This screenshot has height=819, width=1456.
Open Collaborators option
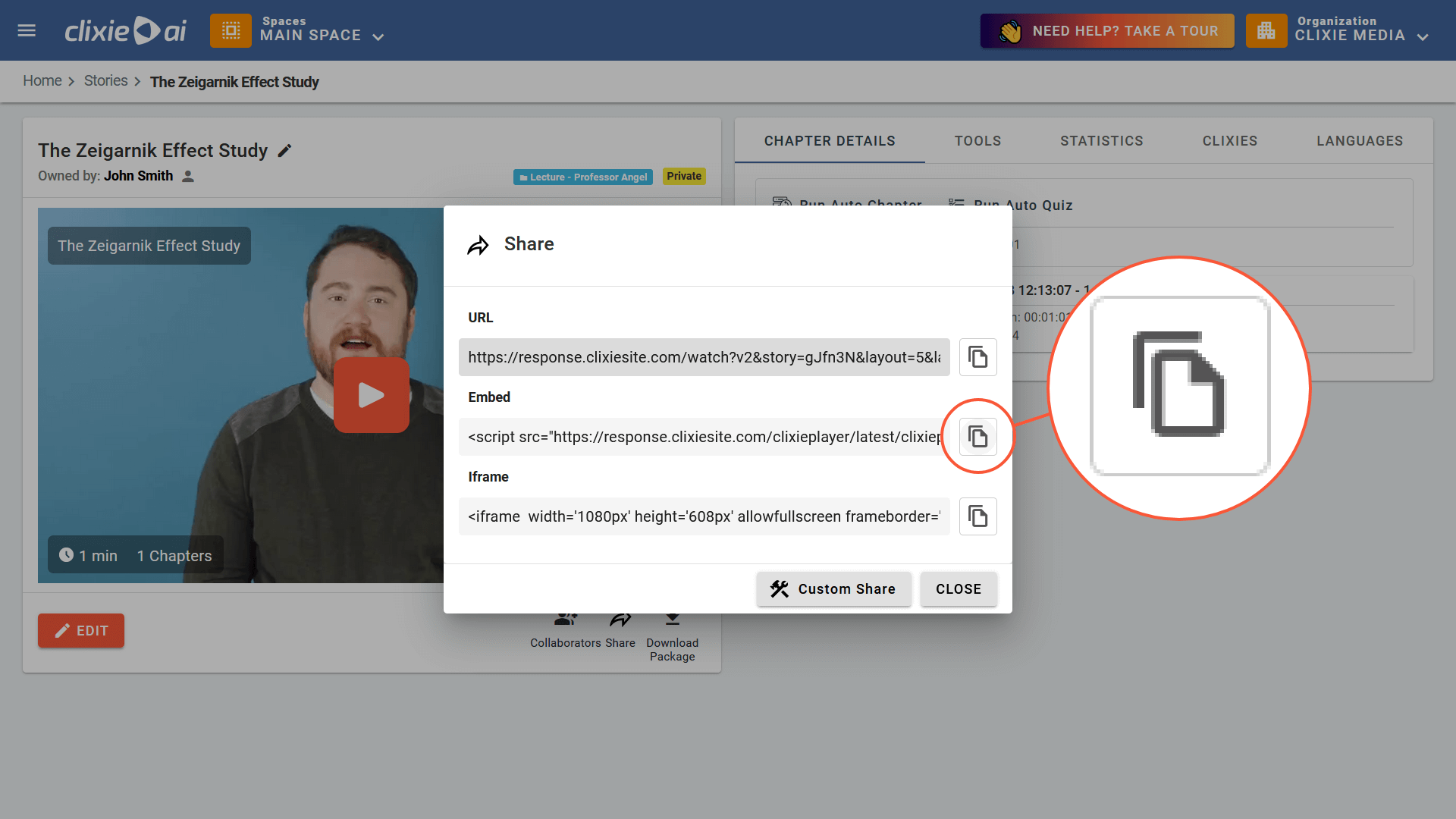[566, 631]
